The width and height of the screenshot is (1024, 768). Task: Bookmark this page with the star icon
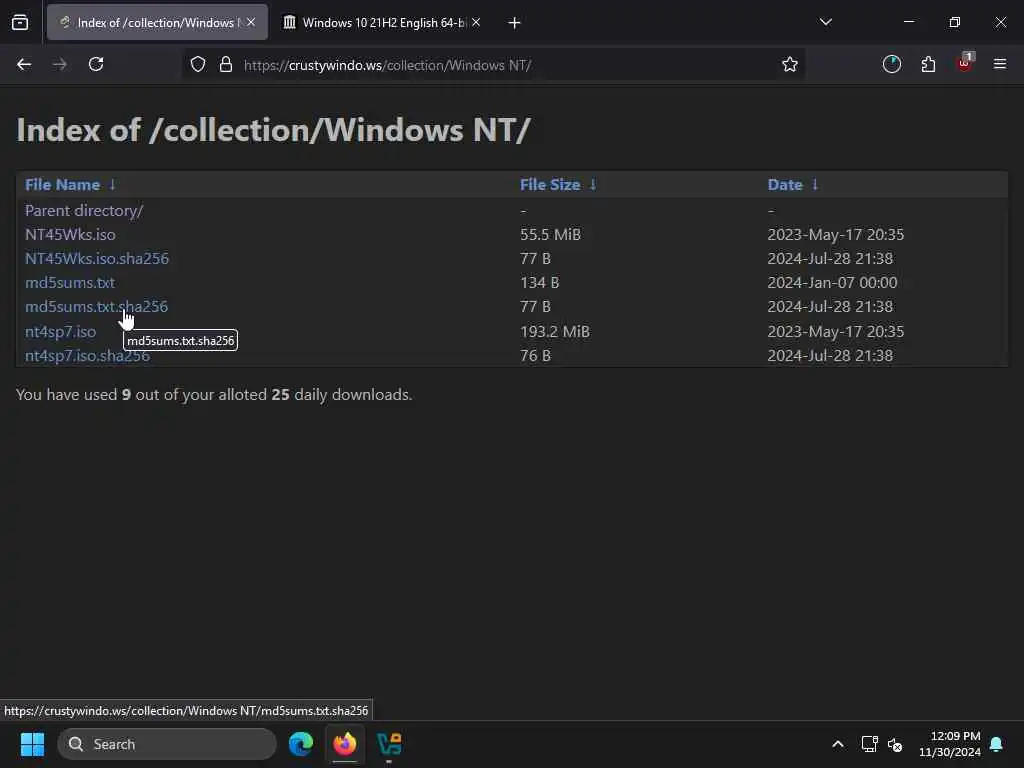(x=790, y=64)
